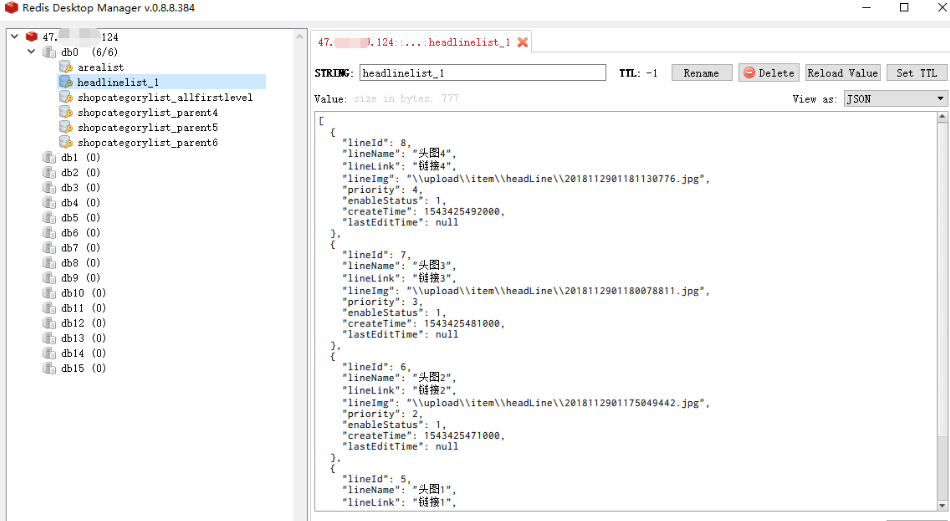This screenshot has height=521, width=950.
Task: Open the db1 (0) database
Action: pyautogui.click(x=81, y=158)
